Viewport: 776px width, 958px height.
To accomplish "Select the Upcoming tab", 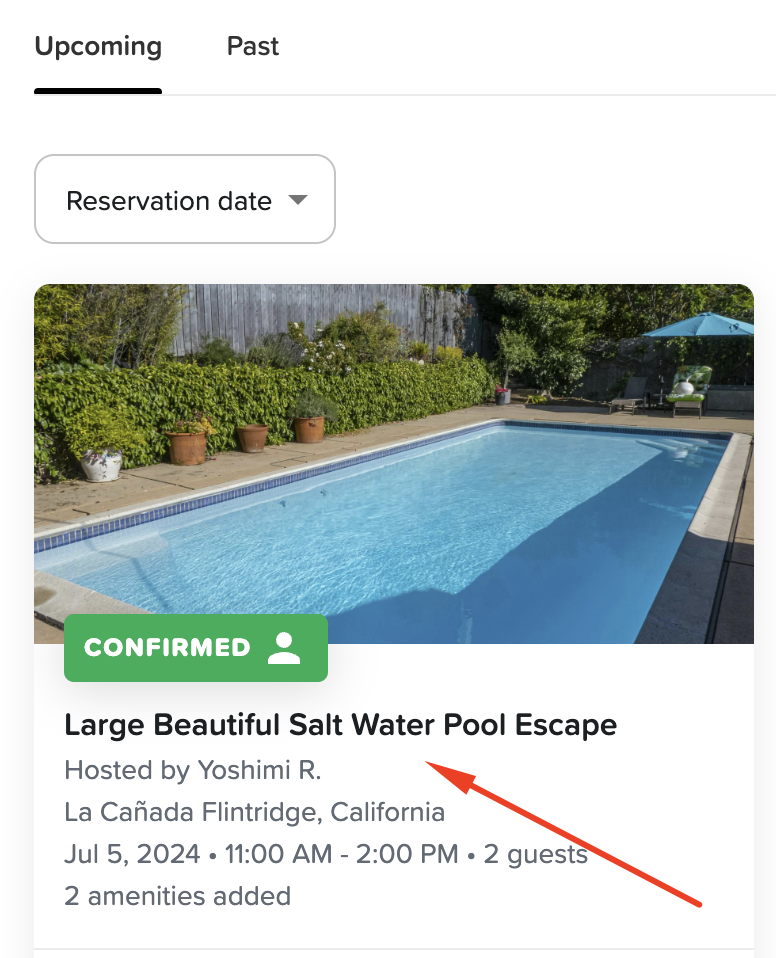I will [x=98, y=47].
